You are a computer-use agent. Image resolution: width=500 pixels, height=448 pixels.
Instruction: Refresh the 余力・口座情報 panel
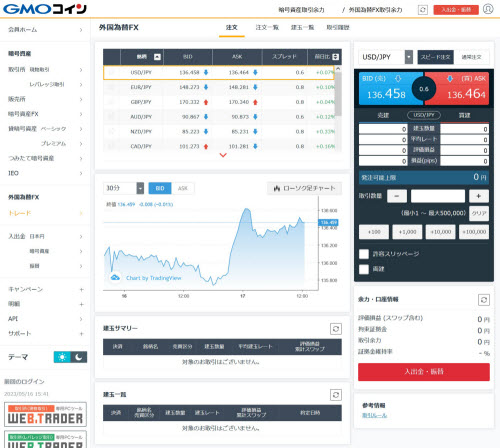point(484,300)
